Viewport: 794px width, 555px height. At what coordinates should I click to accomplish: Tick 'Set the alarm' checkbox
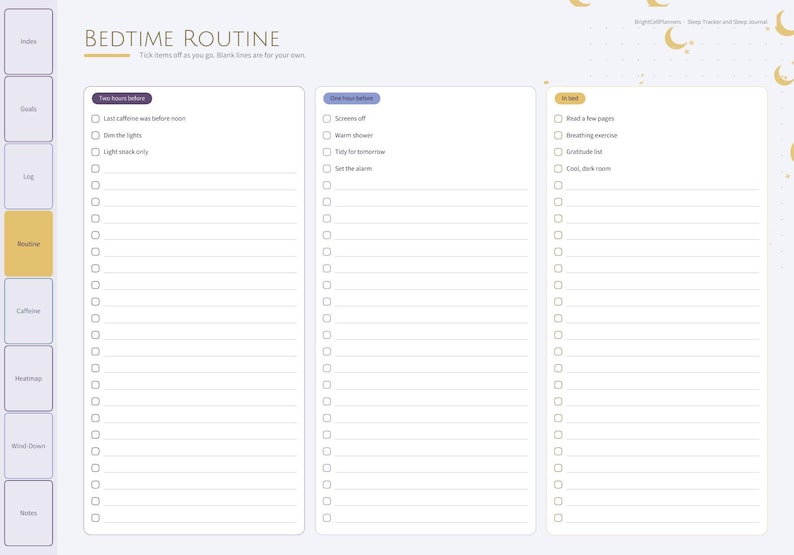[x=327, y=169]
